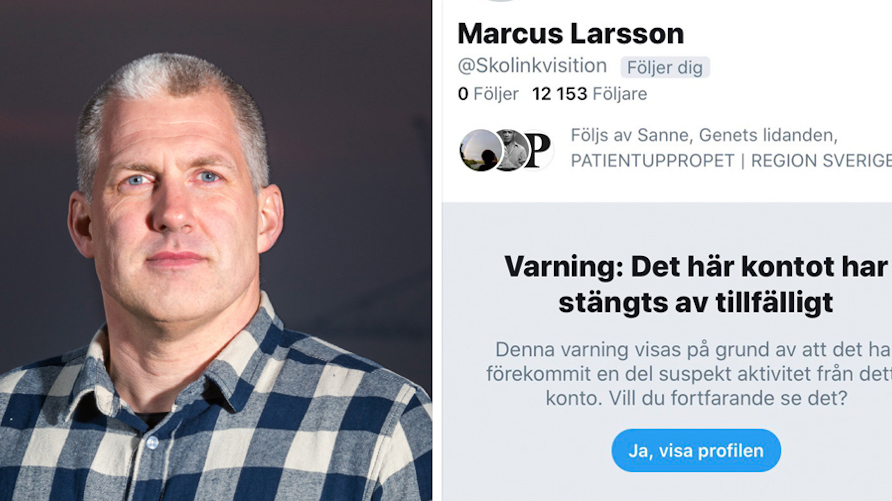Click the "Vill du fortfarande se det?" question

coord(728,398)
